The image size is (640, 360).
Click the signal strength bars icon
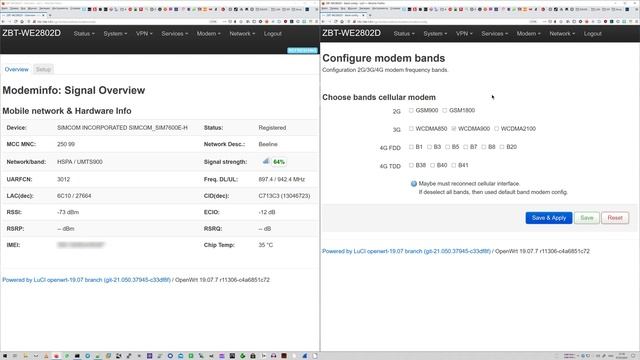coord(266,162)
